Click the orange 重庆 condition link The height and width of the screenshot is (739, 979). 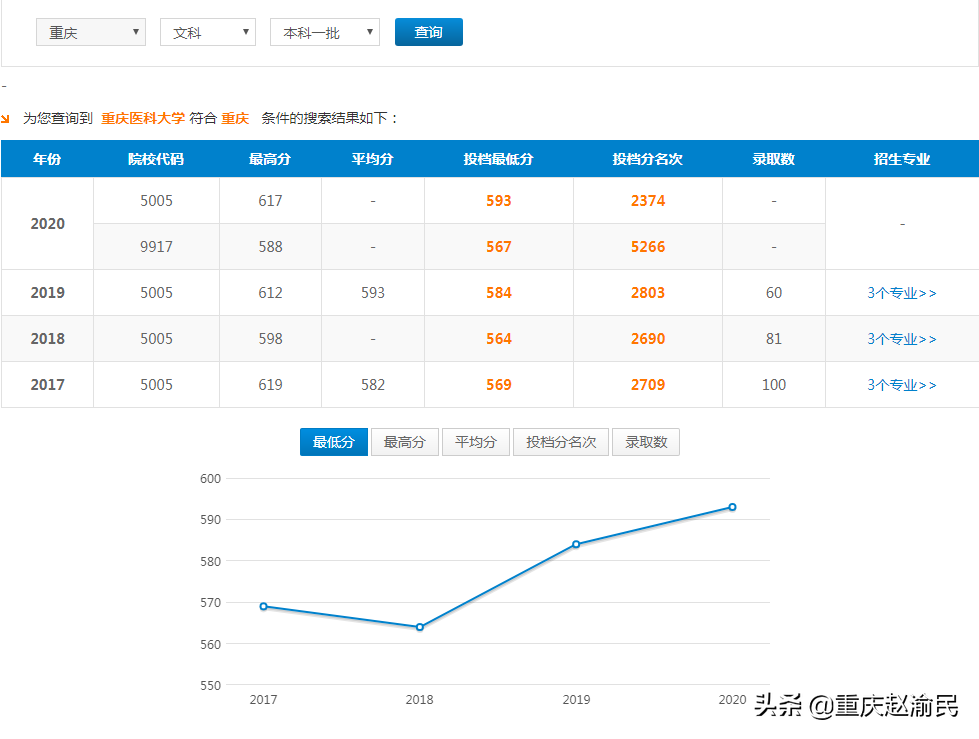click(x=233, y=117)
